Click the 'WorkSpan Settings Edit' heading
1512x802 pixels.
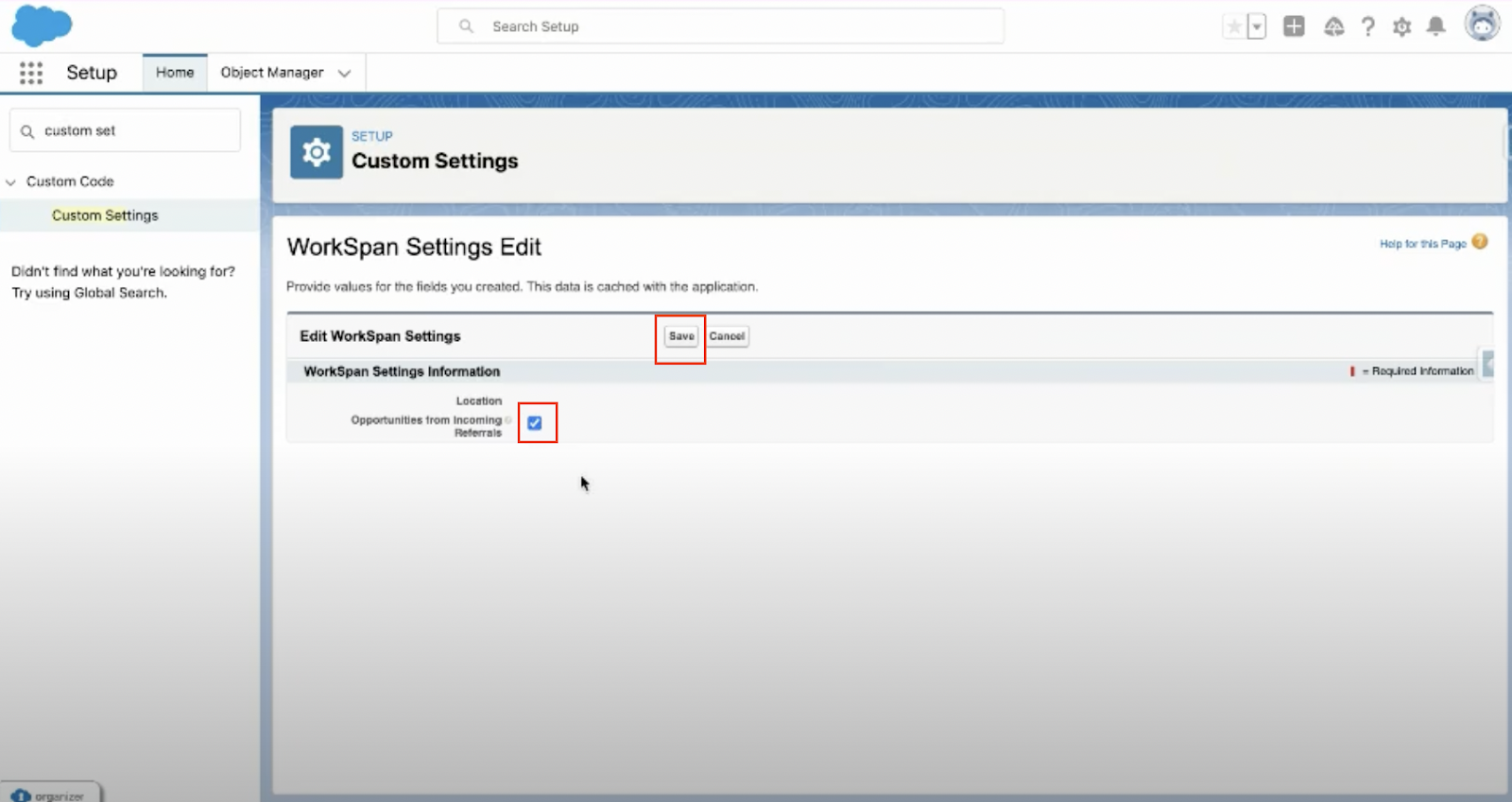point(414,247)
